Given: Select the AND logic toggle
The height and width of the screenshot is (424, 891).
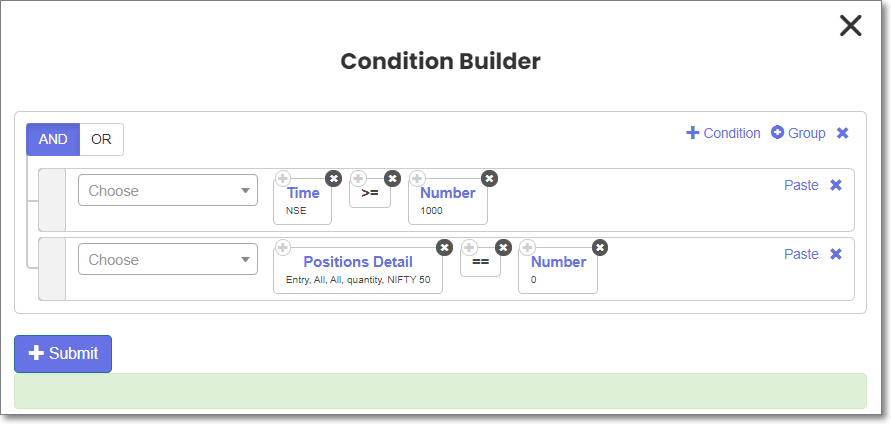Looking at the screenshot, I should coord(53,139).
